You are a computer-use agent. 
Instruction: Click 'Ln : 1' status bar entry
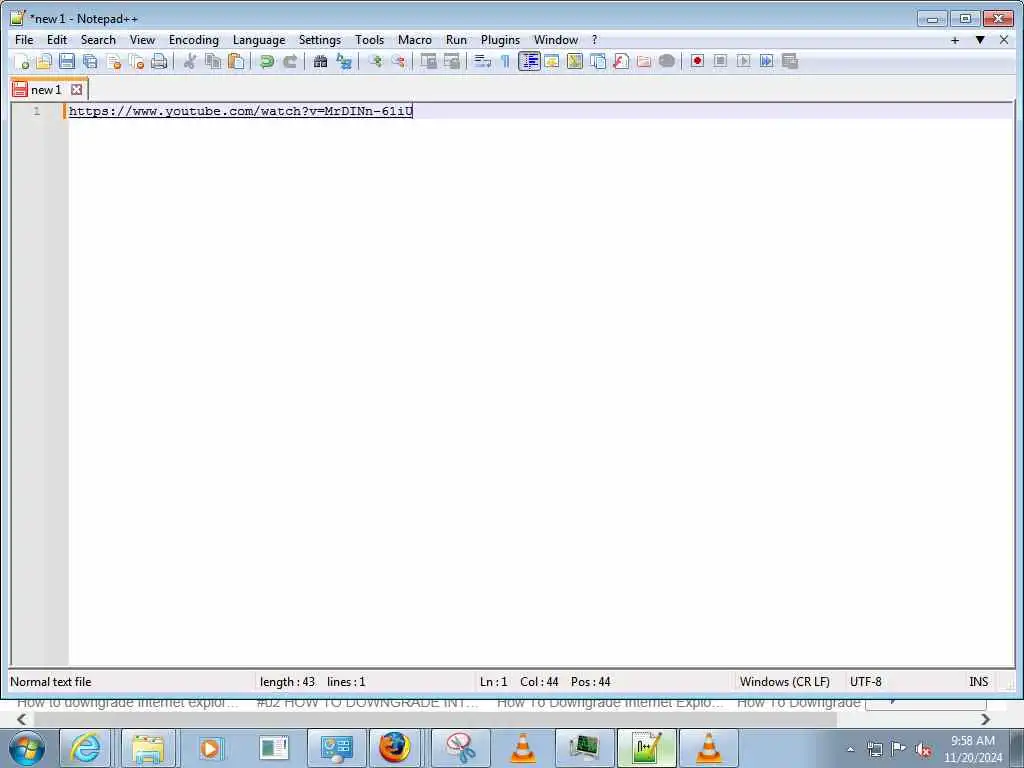pyautogui.click(x=493, y=682)
